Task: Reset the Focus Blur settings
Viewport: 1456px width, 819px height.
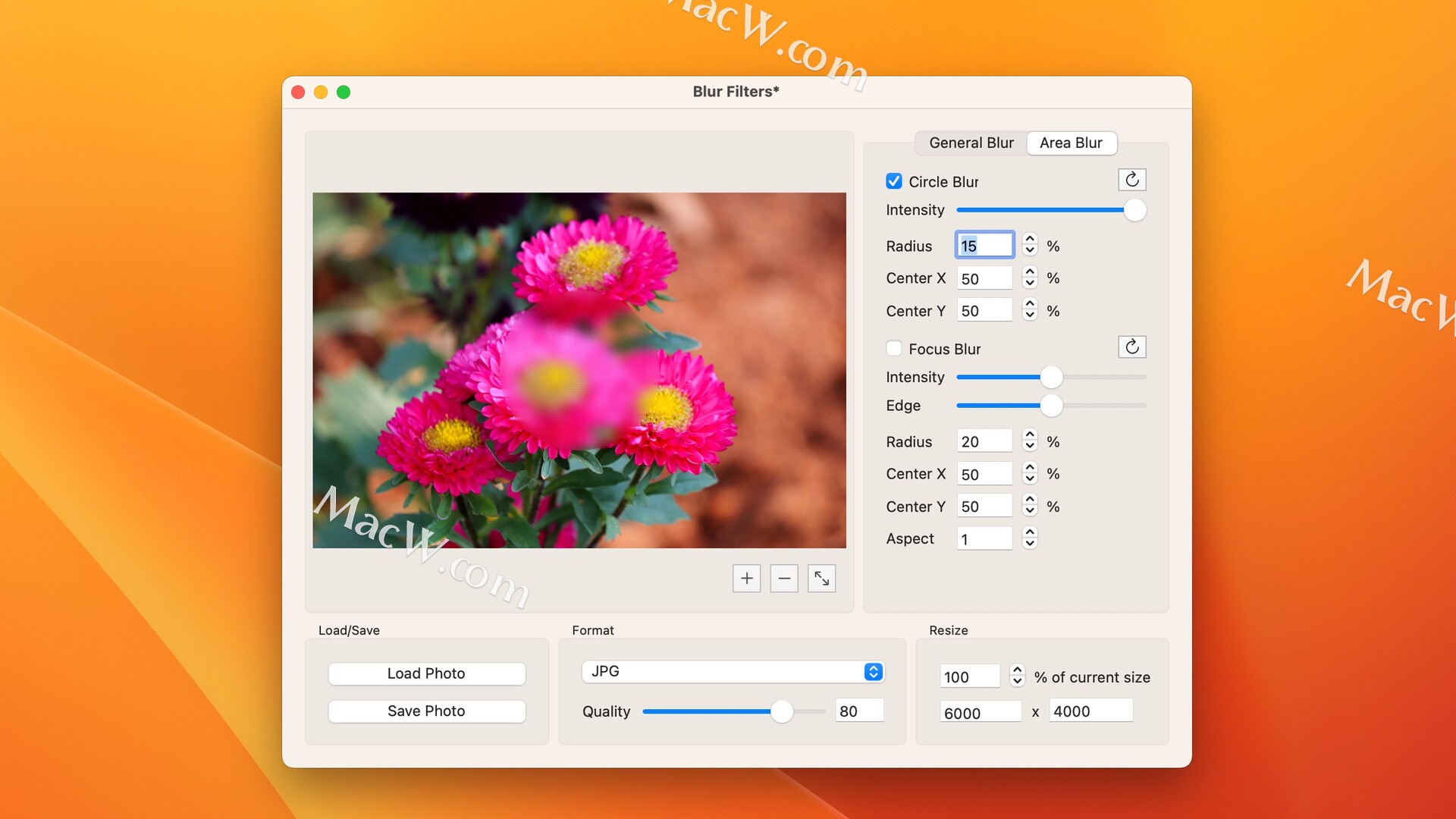Action: pyautogui.click(x=1131, y=347)
